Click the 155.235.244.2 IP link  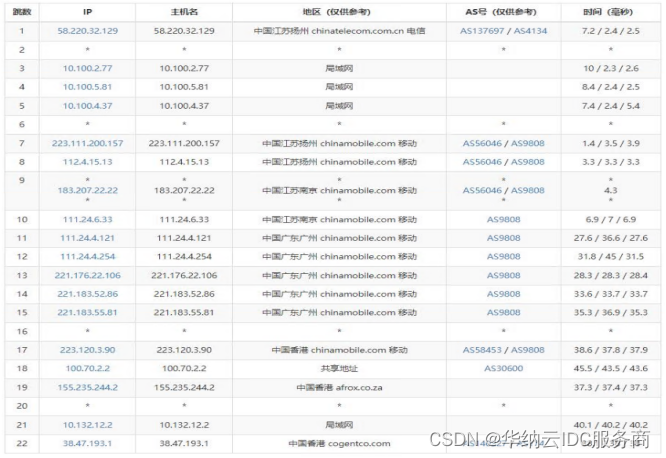coord(89,387)
